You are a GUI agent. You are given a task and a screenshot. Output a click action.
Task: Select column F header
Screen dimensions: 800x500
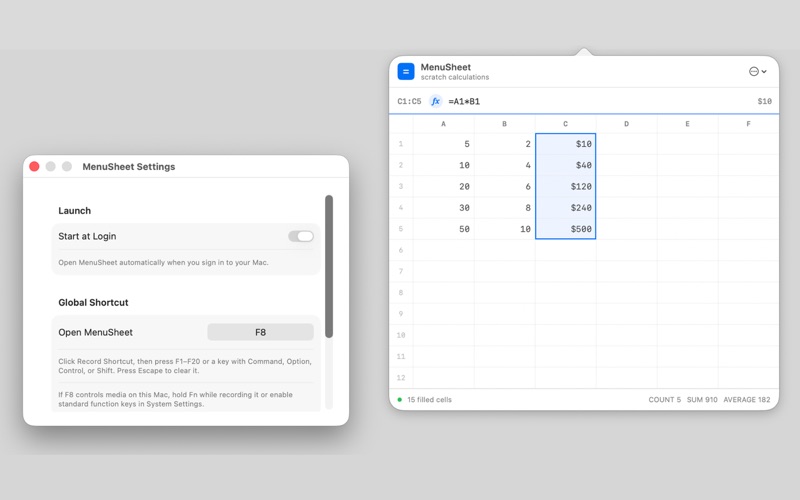748,124
